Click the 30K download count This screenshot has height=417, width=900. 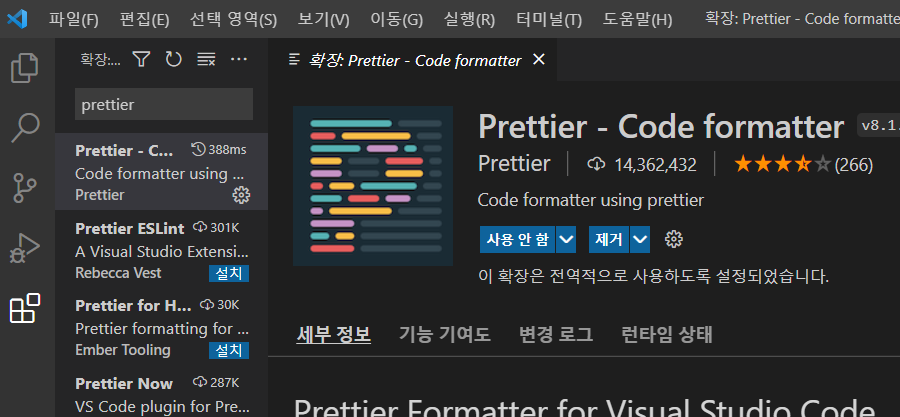[x=227, y=305]
